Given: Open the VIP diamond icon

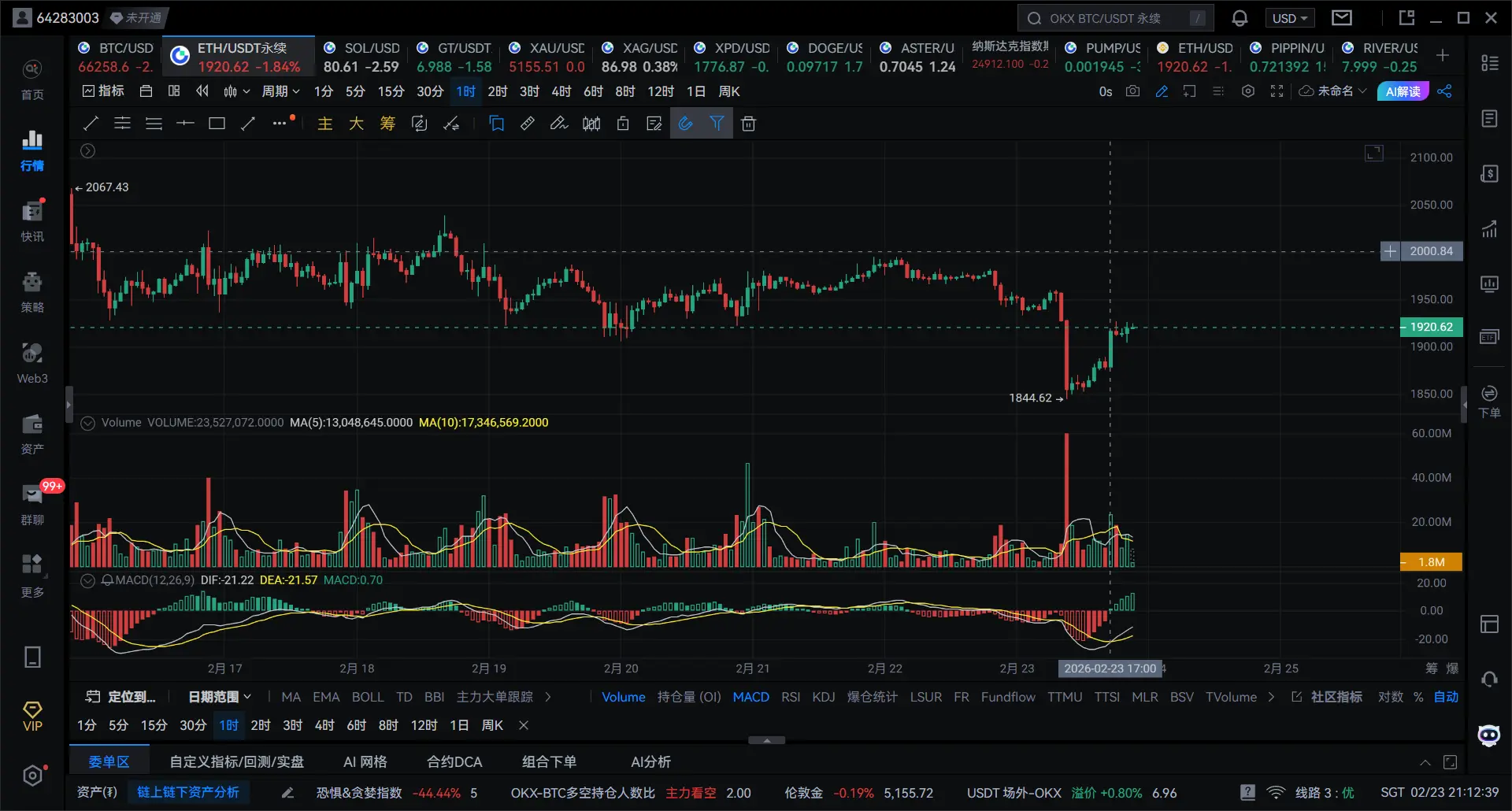Looking at the screenshot, I should coord(32,717).
